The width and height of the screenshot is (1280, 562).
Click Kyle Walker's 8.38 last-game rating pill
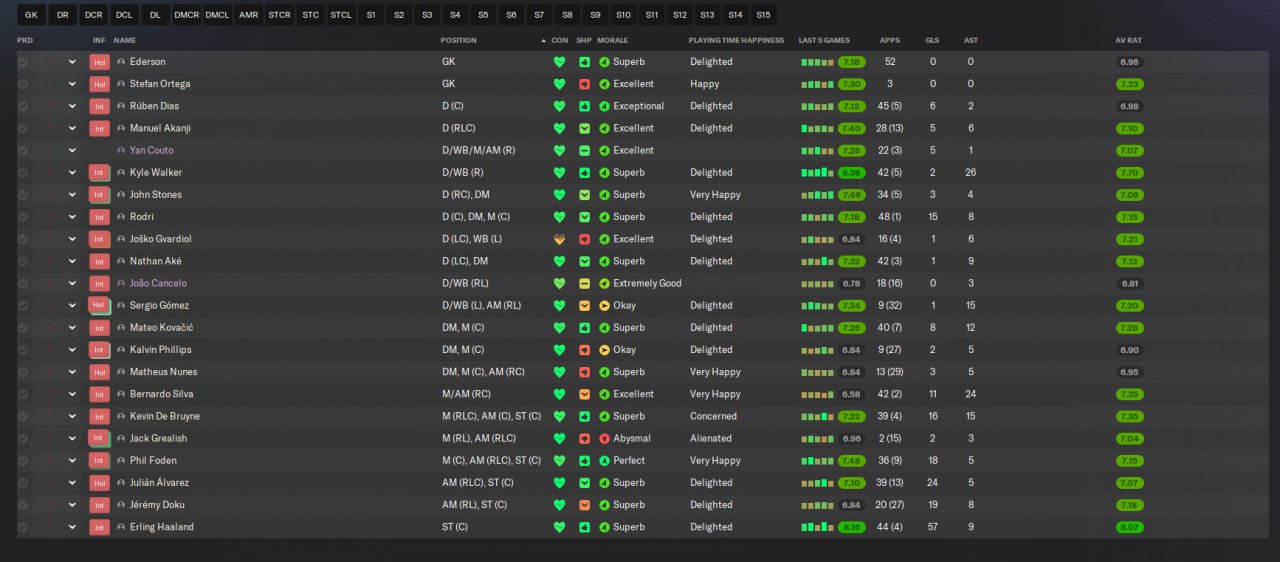[851, 173]
